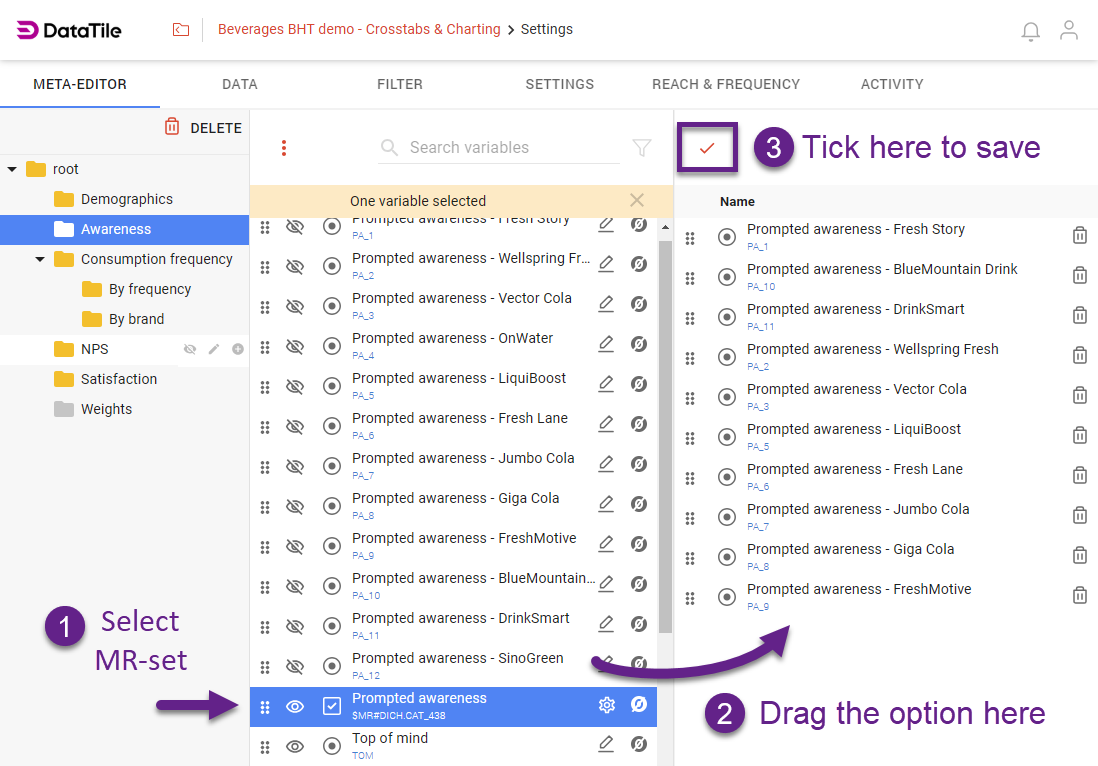Image resolution: width=1098 pixels, height=766 pixels.
Task: Collapse the root folder tree
Action: 14,168
